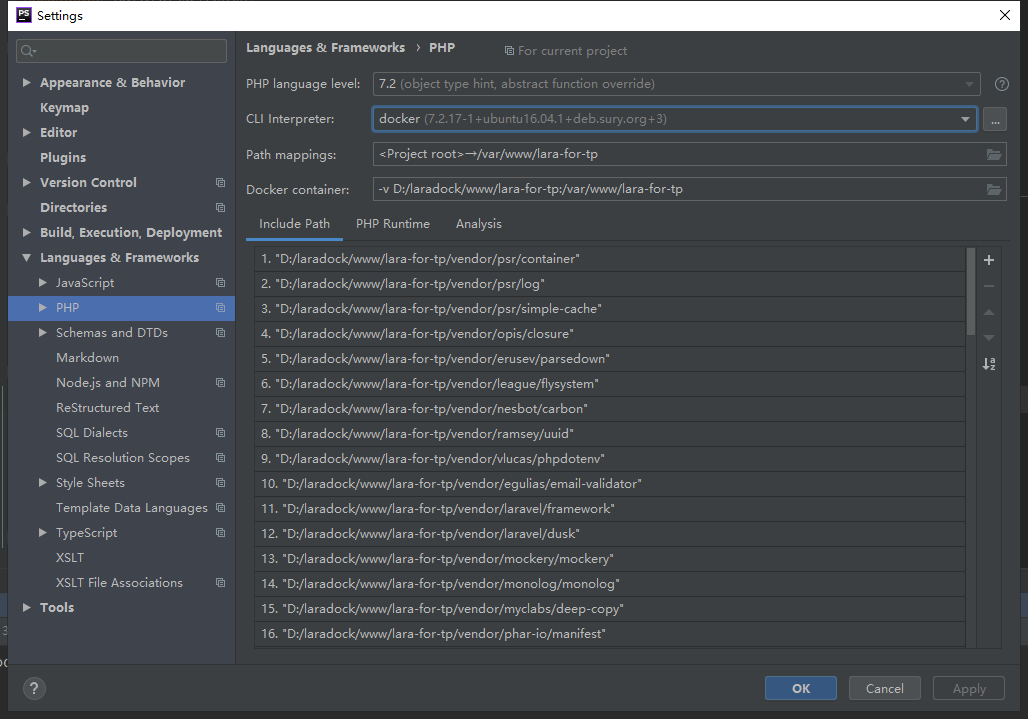This screenshot has width=1028, height=719.
Task: Click PHP language level help icon
Action: pyautogui.click(x=1001, y=84)
